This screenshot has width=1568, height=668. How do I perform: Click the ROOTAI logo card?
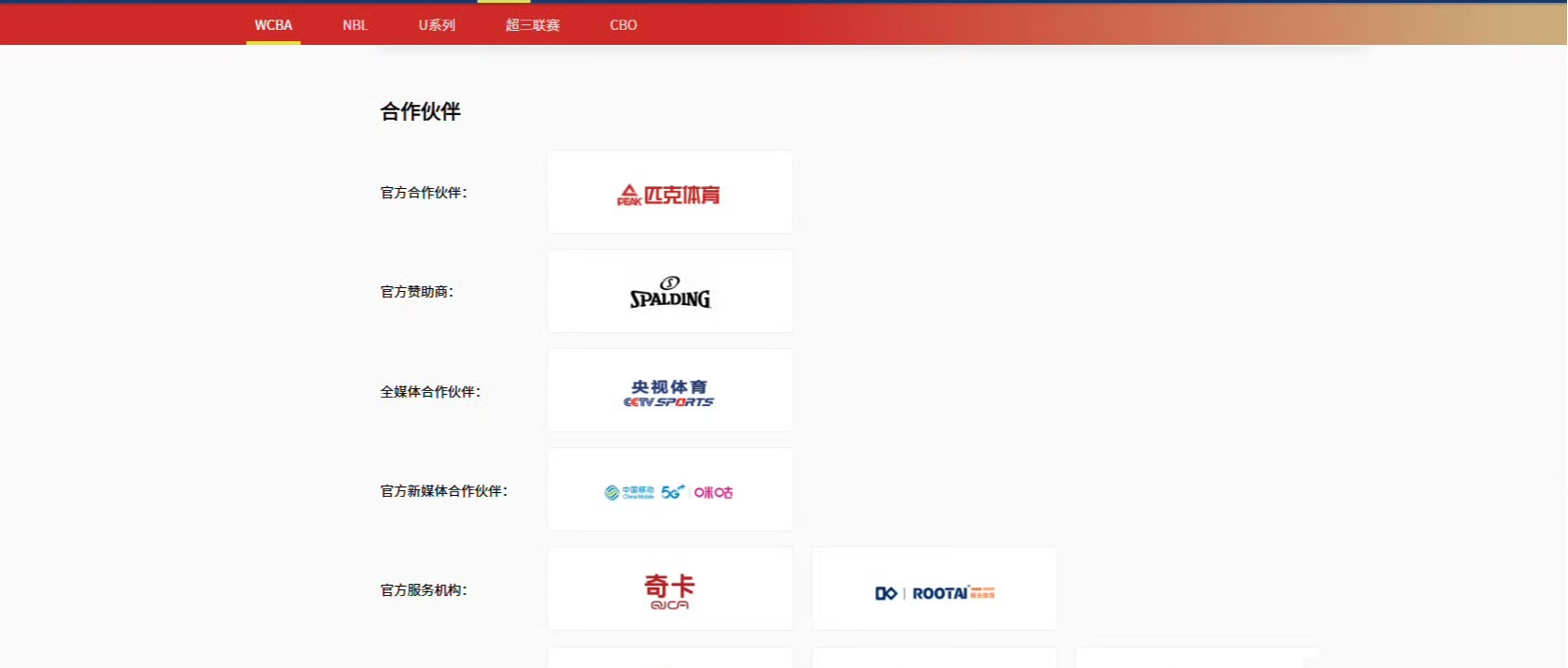(x=935, y=588)
